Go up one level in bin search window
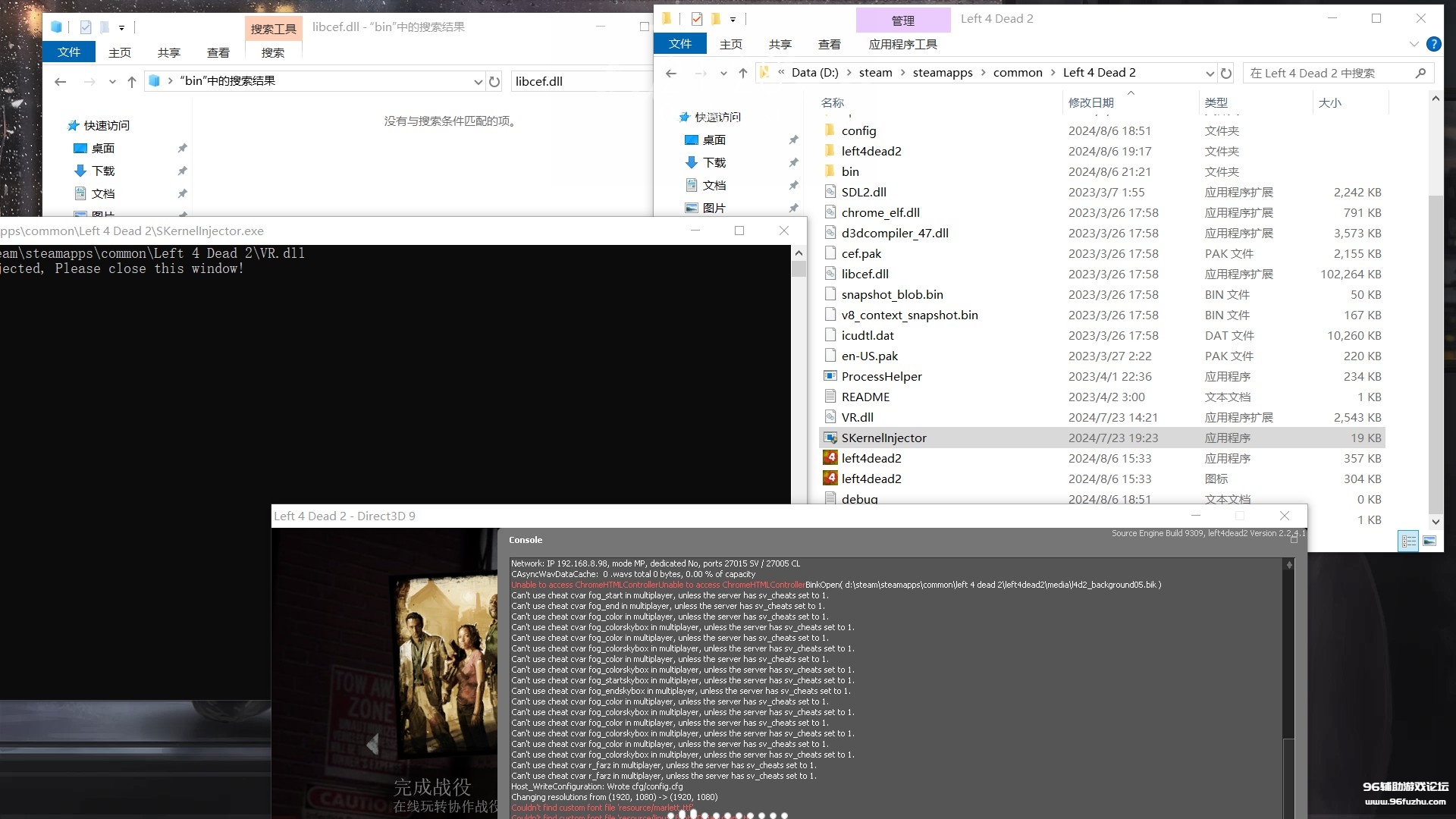Screen dimensions: 1456x819 tap(132, 81)
